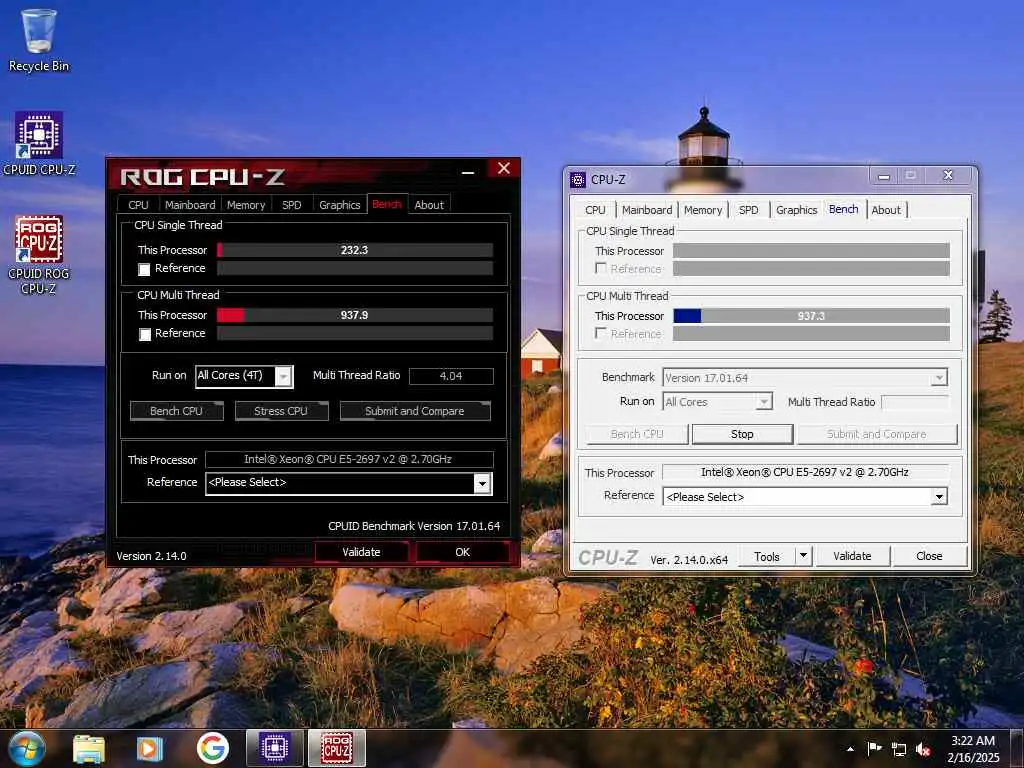Screen dimensions: 1024x768
Task: Open network tray icon
Action: pyautogui.click(x=899, y=749)
